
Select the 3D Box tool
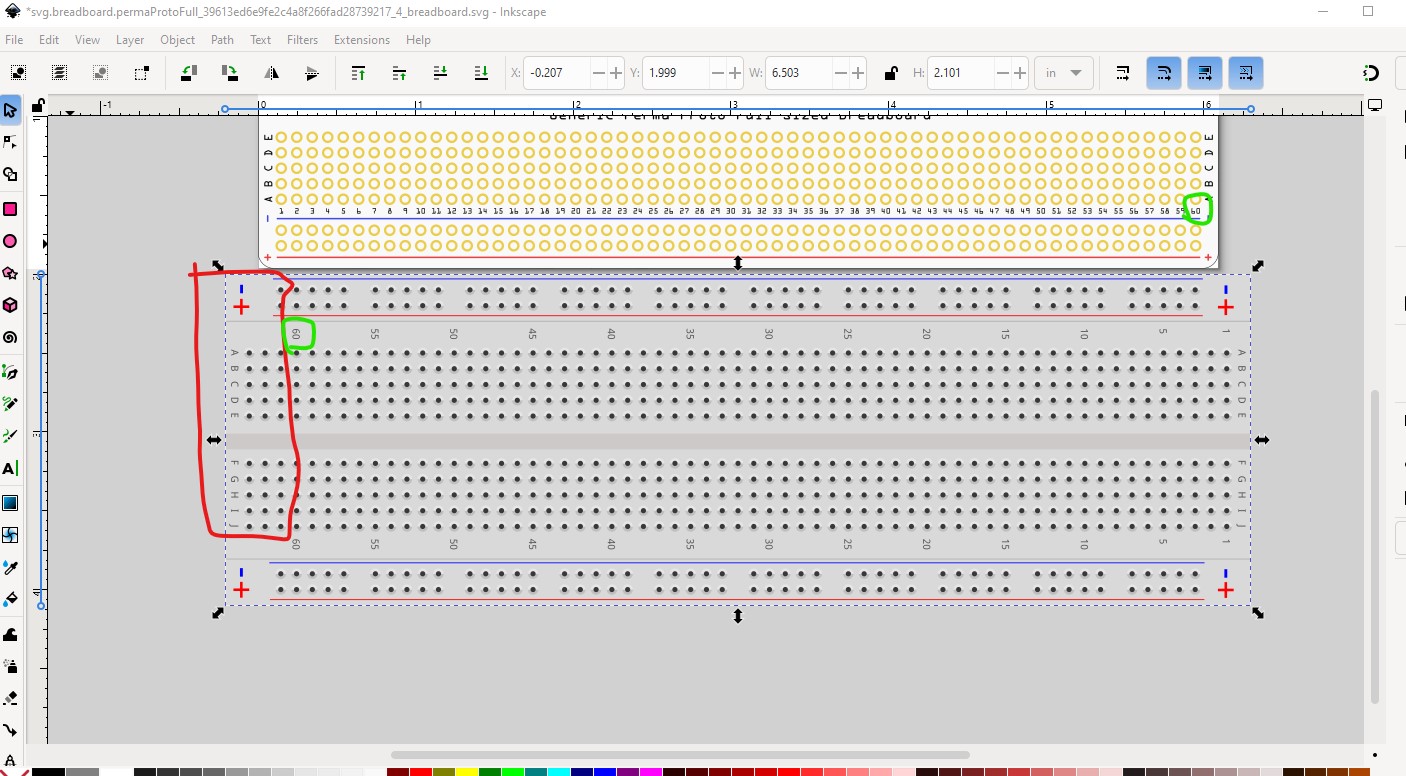[x=10, y=305]
